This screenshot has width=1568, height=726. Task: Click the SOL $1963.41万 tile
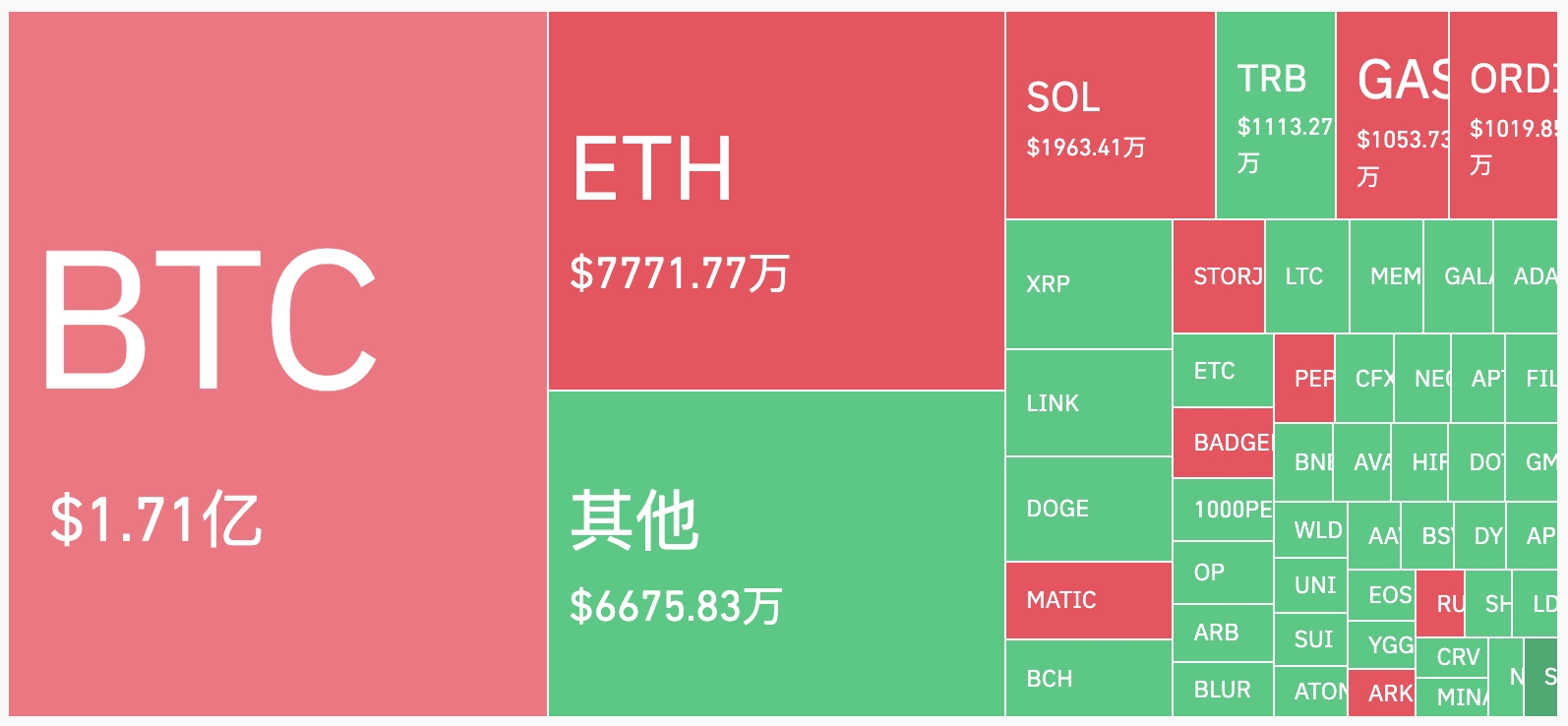pyautogui.click(x=1110, y=115)
